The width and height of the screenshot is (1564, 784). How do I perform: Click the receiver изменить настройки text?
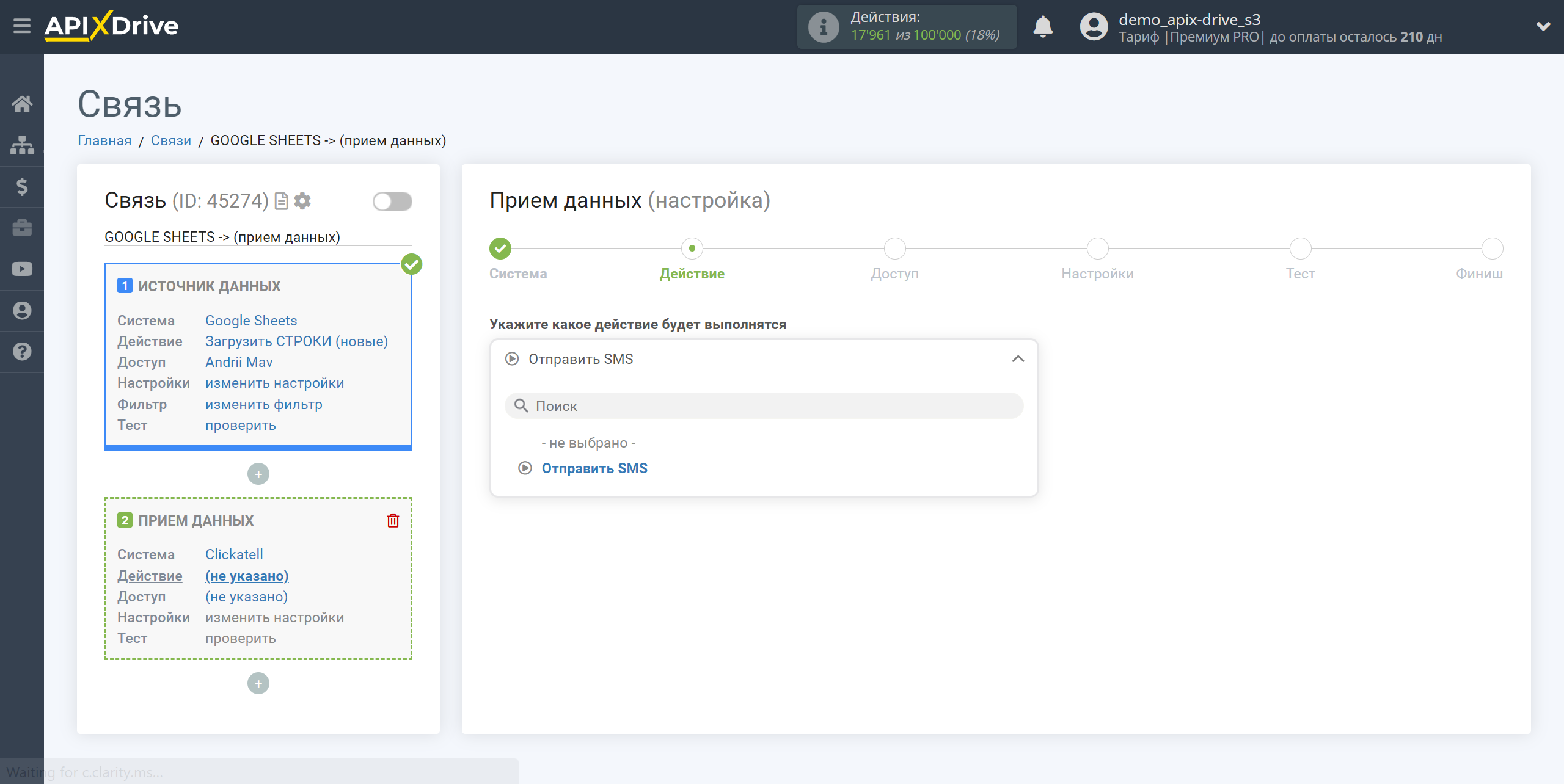point(275,617)
